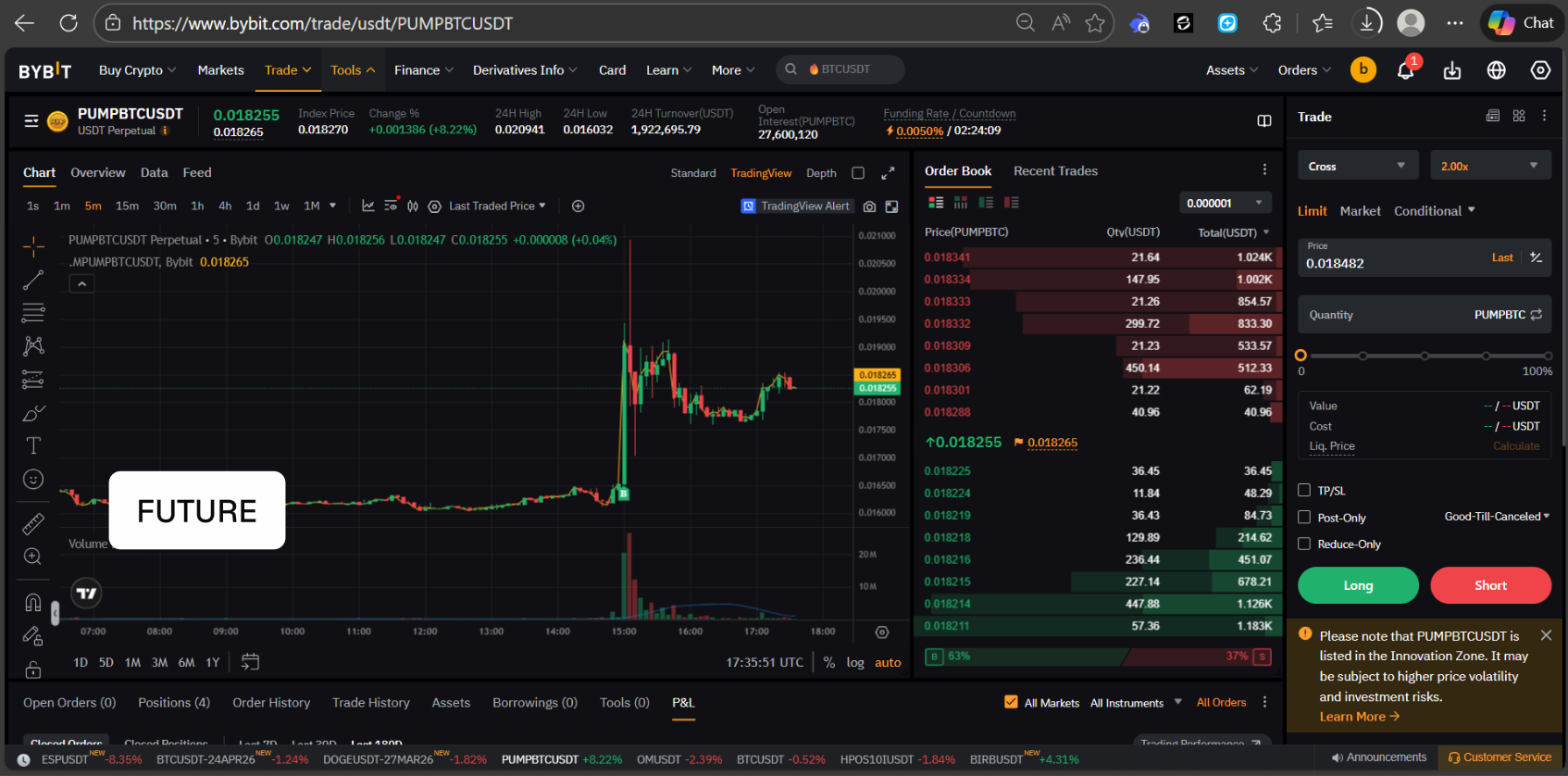Open the language globe icon
The height and width of the screenshot is (776, 1568).
coord(1496,69)
